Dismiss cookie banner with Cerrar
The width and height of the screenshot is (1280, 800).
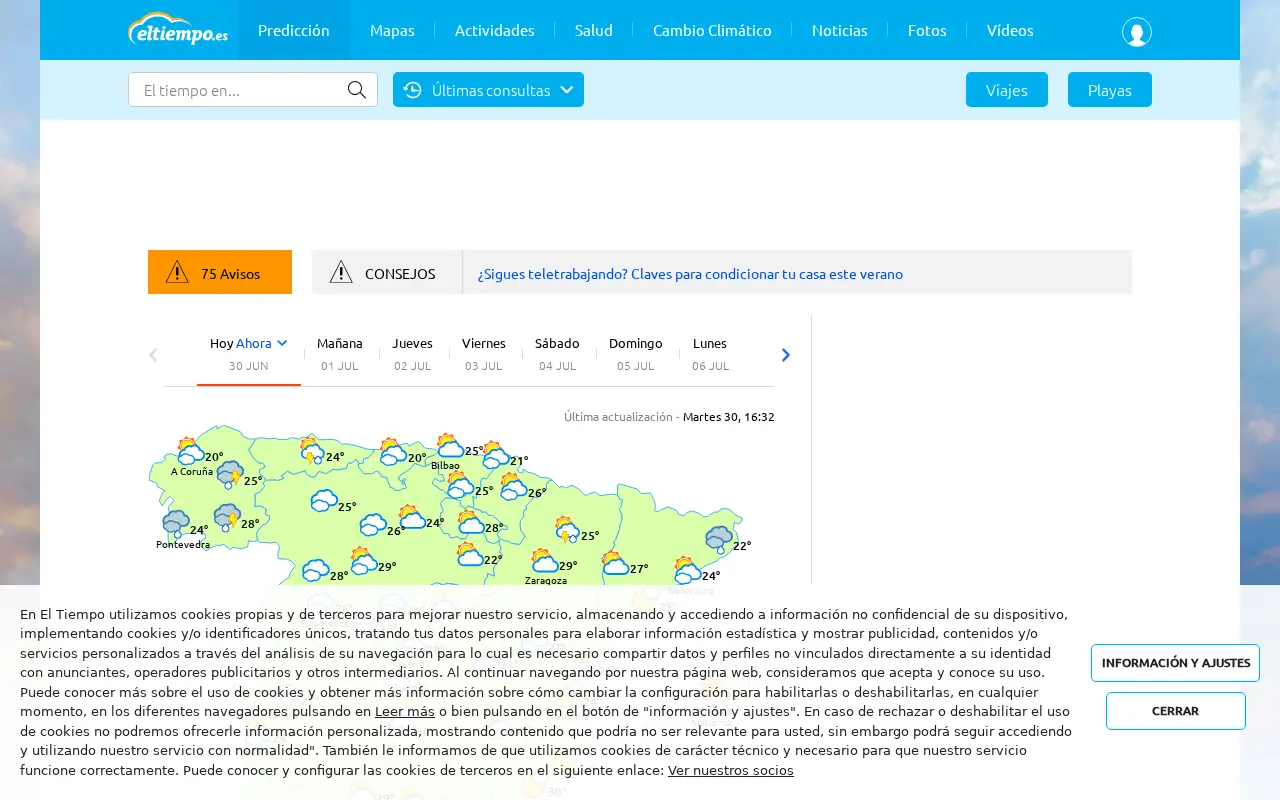[x=1176, y=711]
